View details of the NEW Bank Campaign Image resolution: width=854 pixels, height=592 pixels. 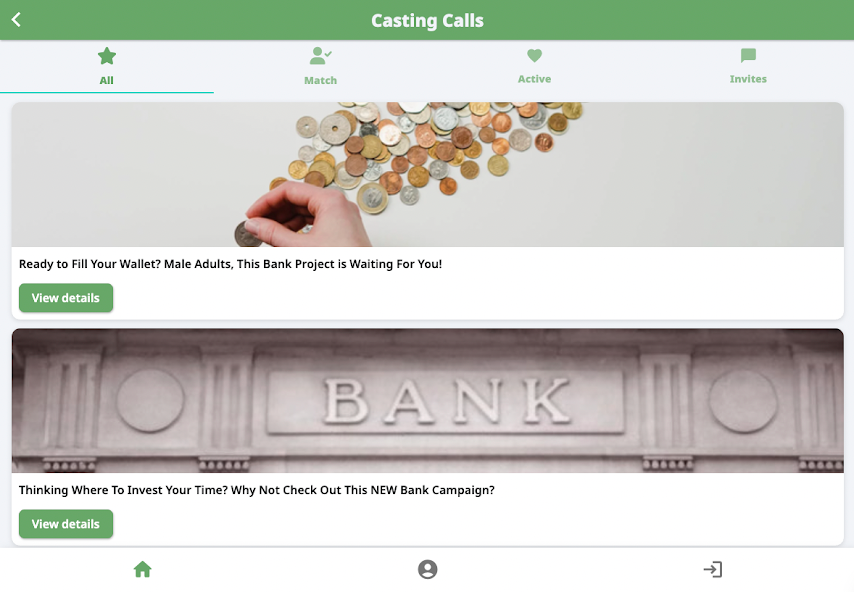point(66,524)
